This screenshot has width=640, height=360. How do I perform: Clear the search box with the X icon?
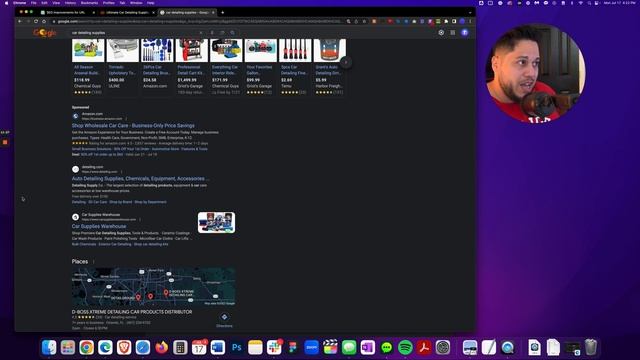[x=201, y=33]
